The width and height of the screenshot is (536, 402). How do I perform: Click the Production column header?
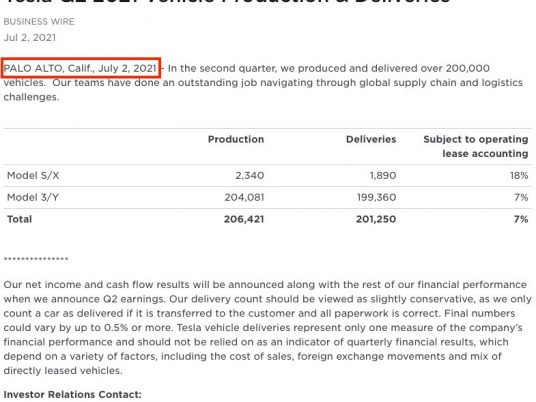[x=236, y=139]
